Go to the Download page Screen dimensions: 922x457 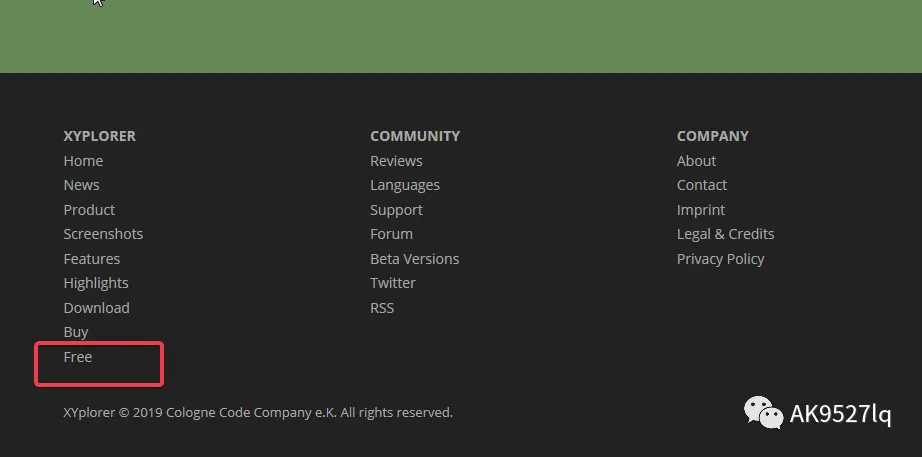[96, 308]
